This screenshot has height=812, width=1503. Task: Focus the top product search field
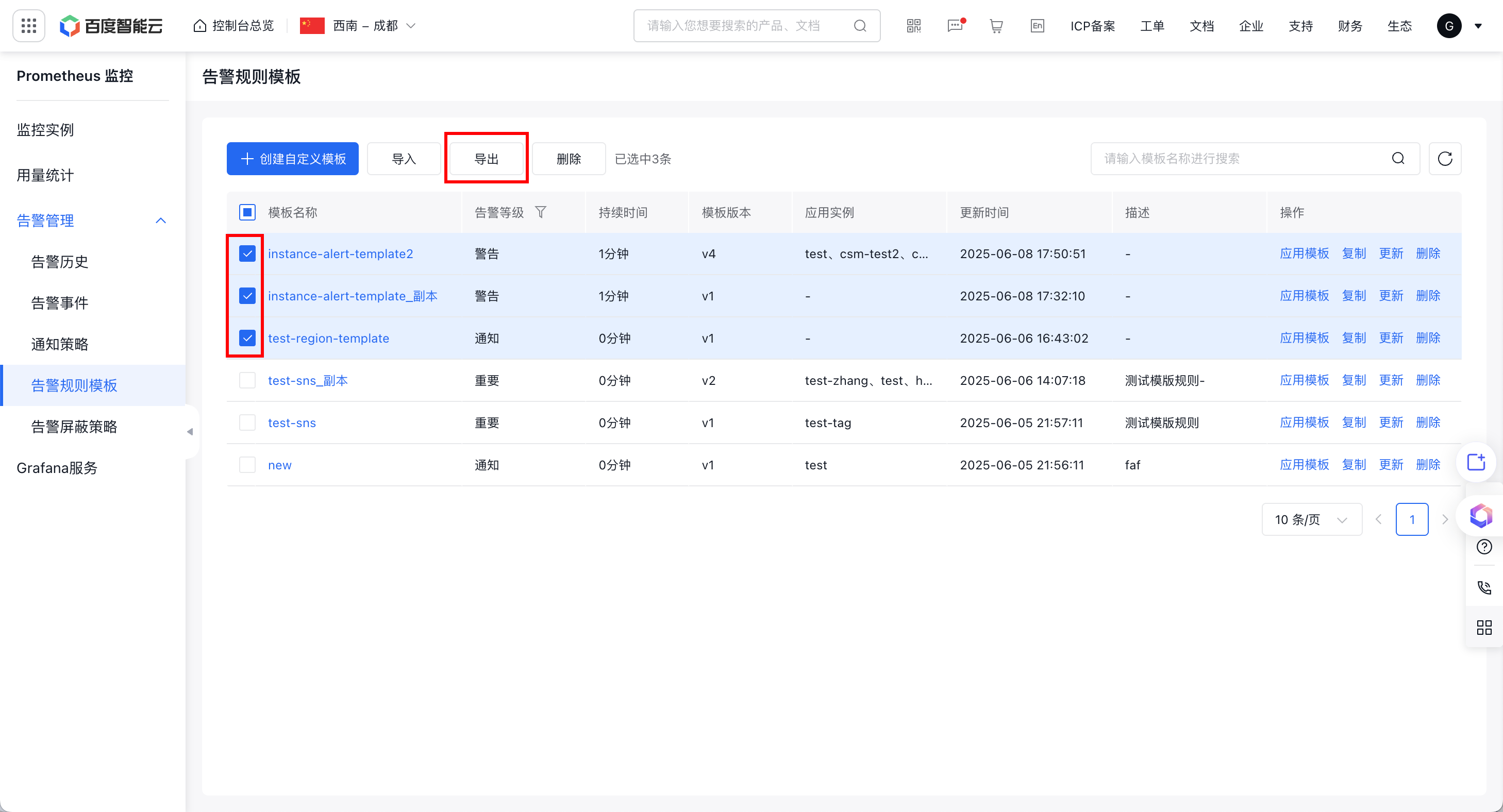coord(757,26)
